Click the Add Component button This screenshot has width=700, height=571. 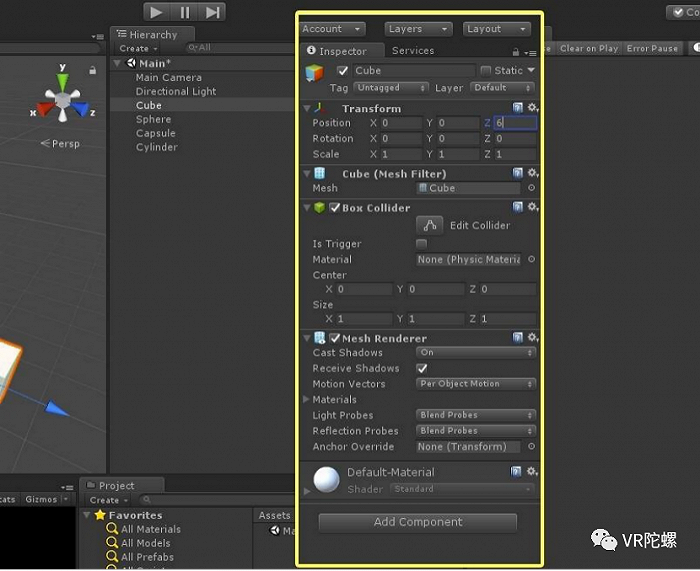418,522
